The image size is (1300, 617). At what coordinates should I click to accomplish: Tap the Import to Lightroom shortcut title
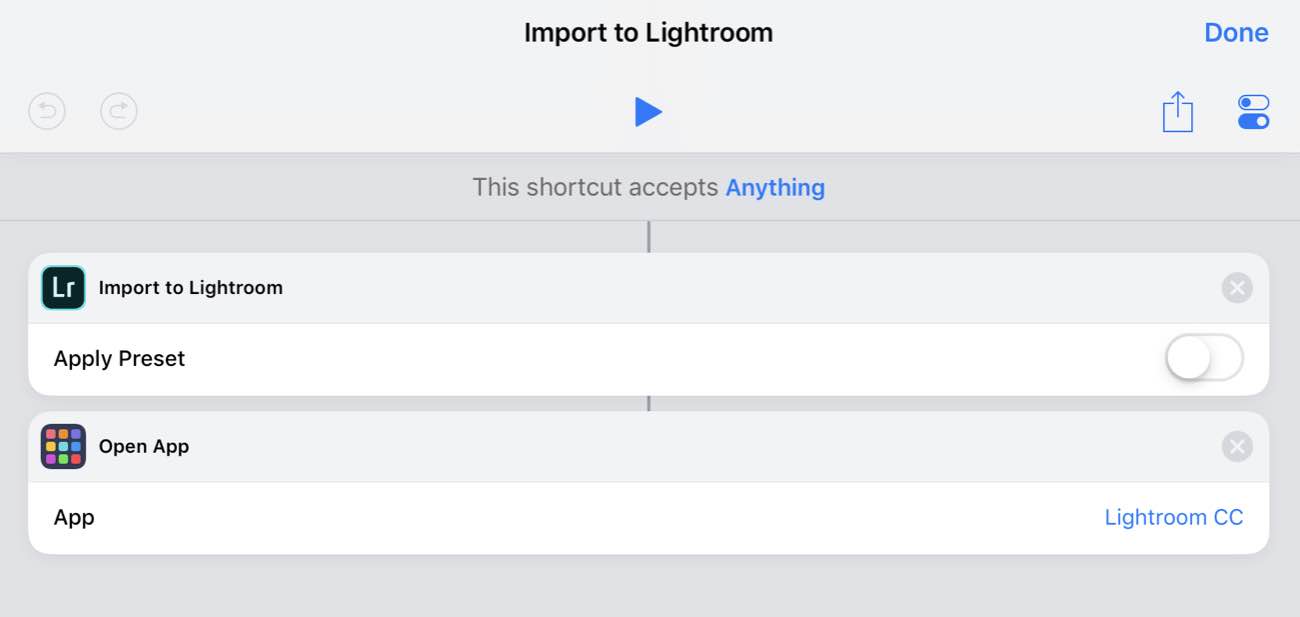648,32
